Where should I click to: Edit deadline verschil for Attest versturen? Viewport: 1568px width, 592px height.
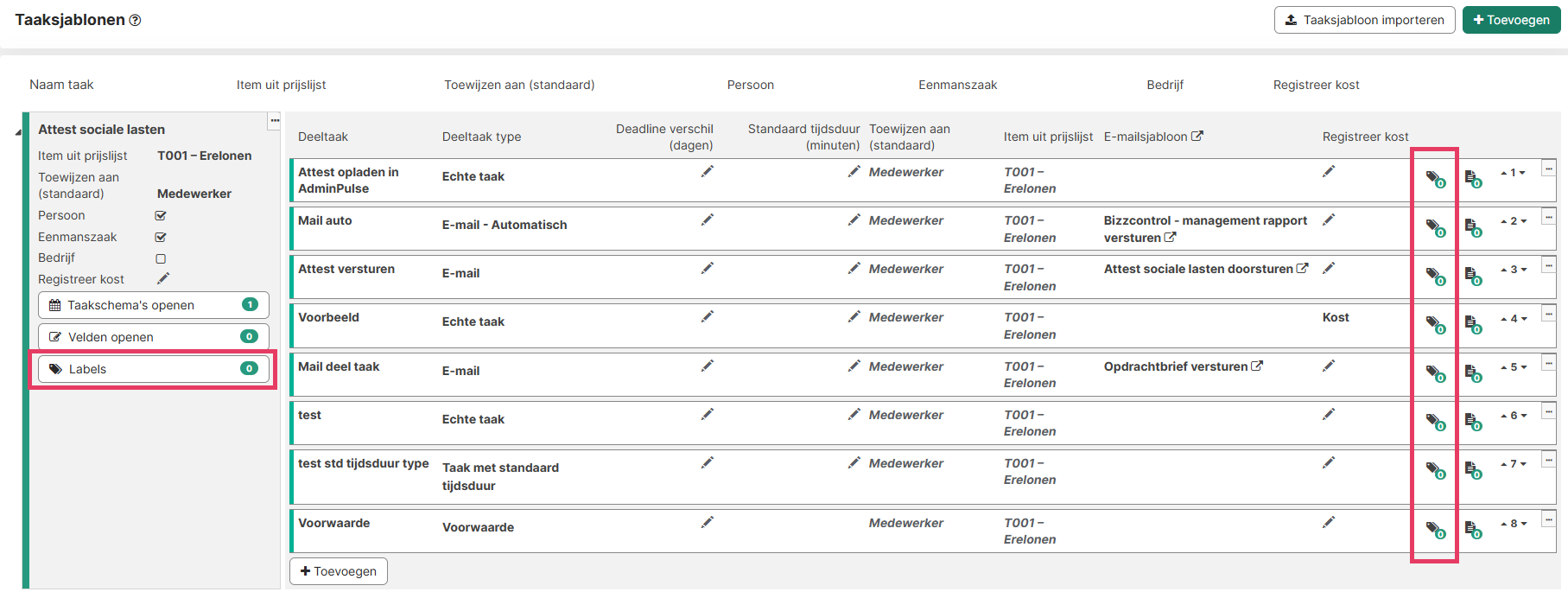(x=707, y=269)
